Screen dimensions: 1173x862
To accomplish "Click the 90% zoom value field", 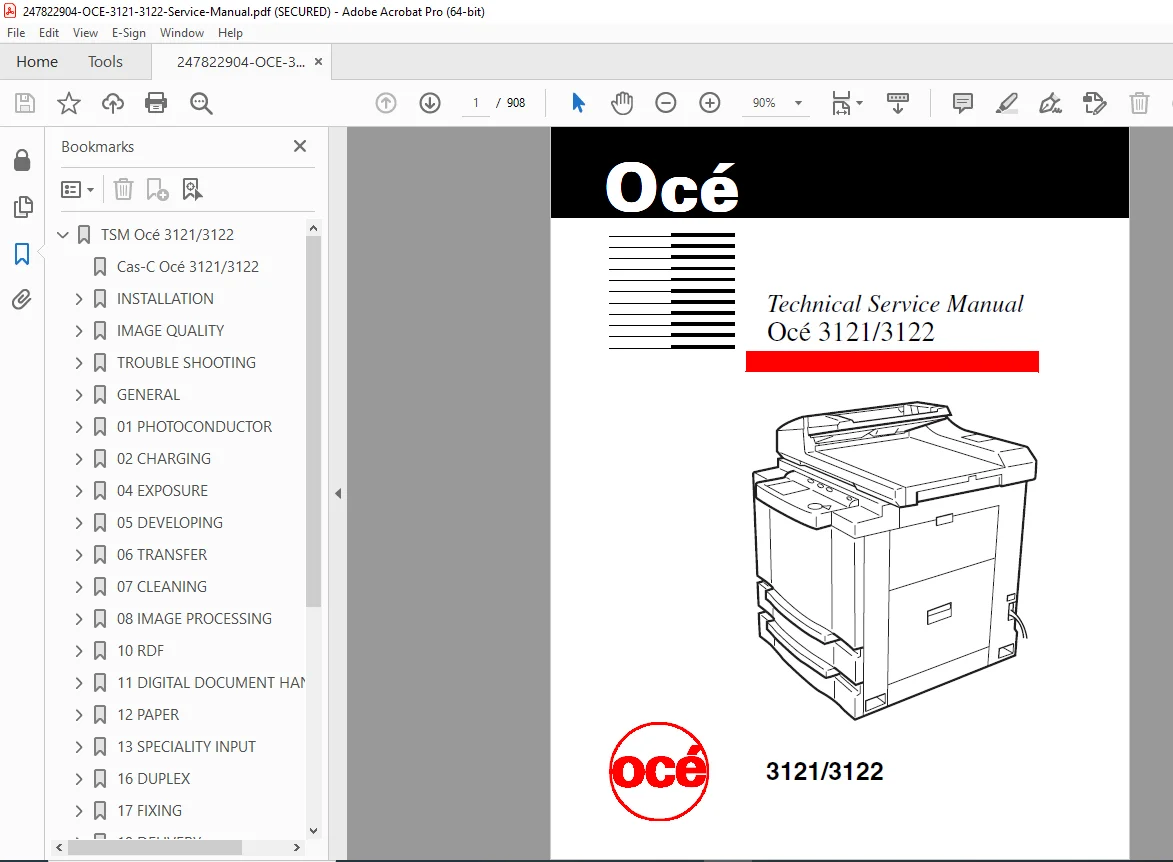I will pyautogui.click(x=764, y=103).
